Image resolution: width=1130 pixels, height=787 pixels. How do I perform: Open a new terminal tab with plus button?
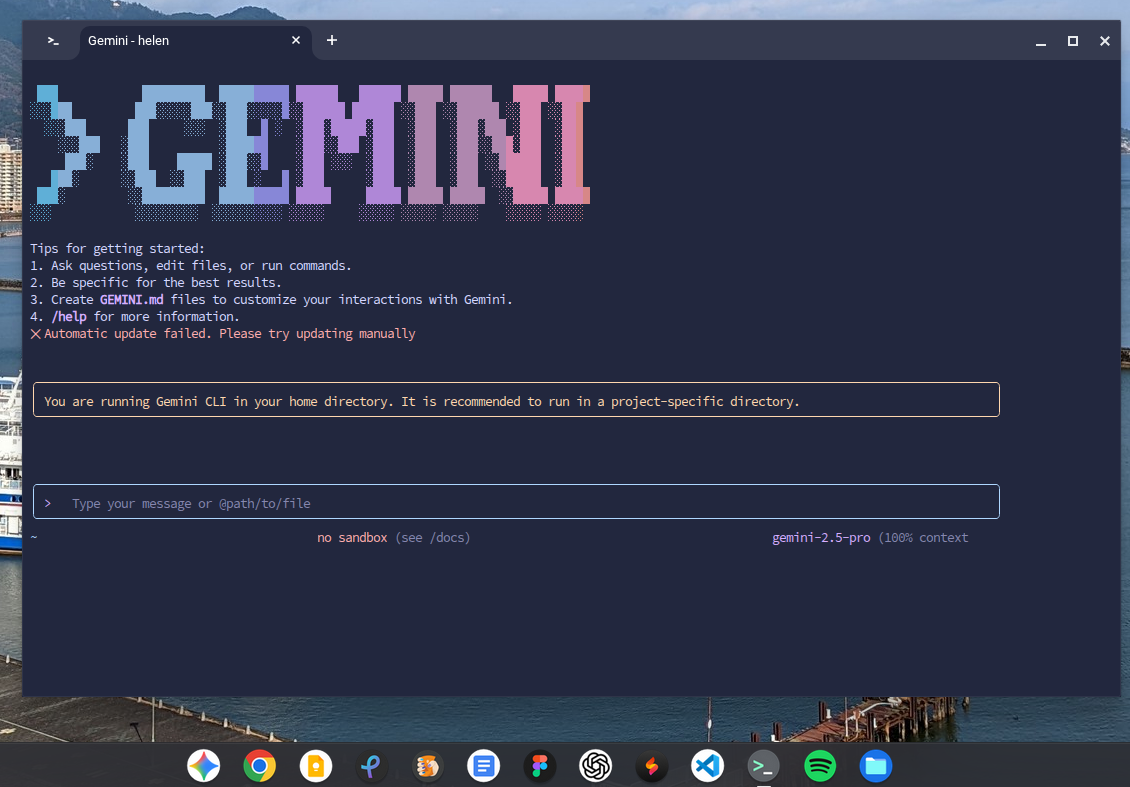click(x=332, y=41)
